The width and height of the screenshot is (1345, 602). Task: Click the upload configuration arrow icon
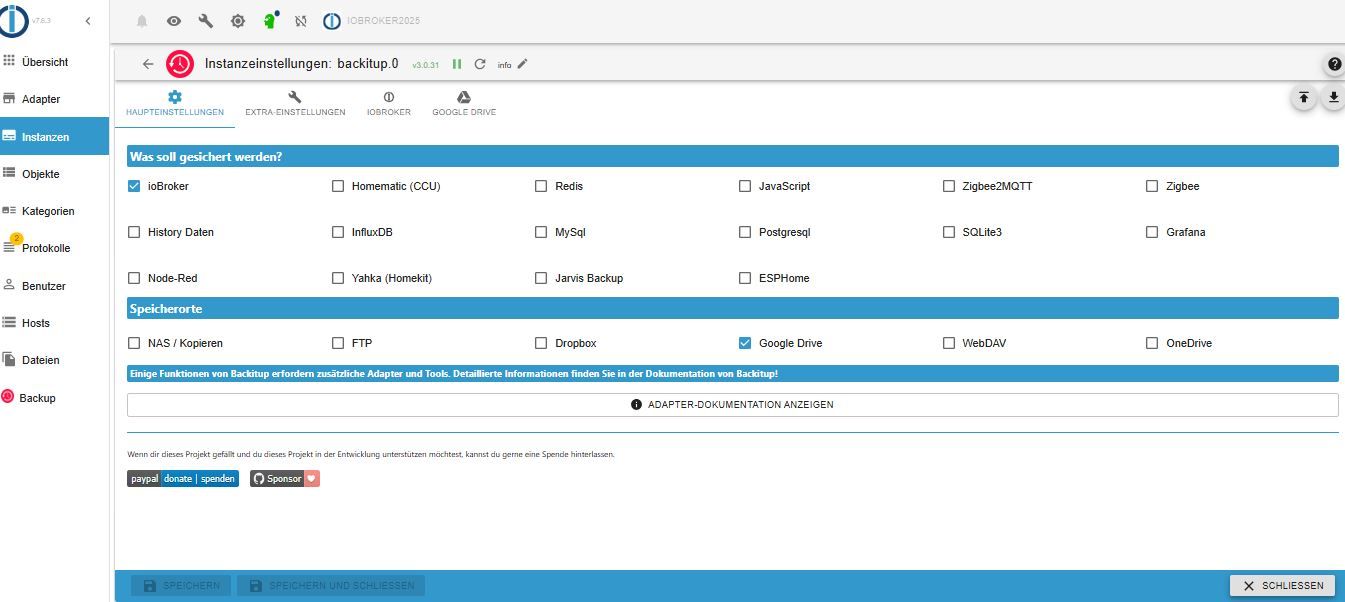[1304, 98]
